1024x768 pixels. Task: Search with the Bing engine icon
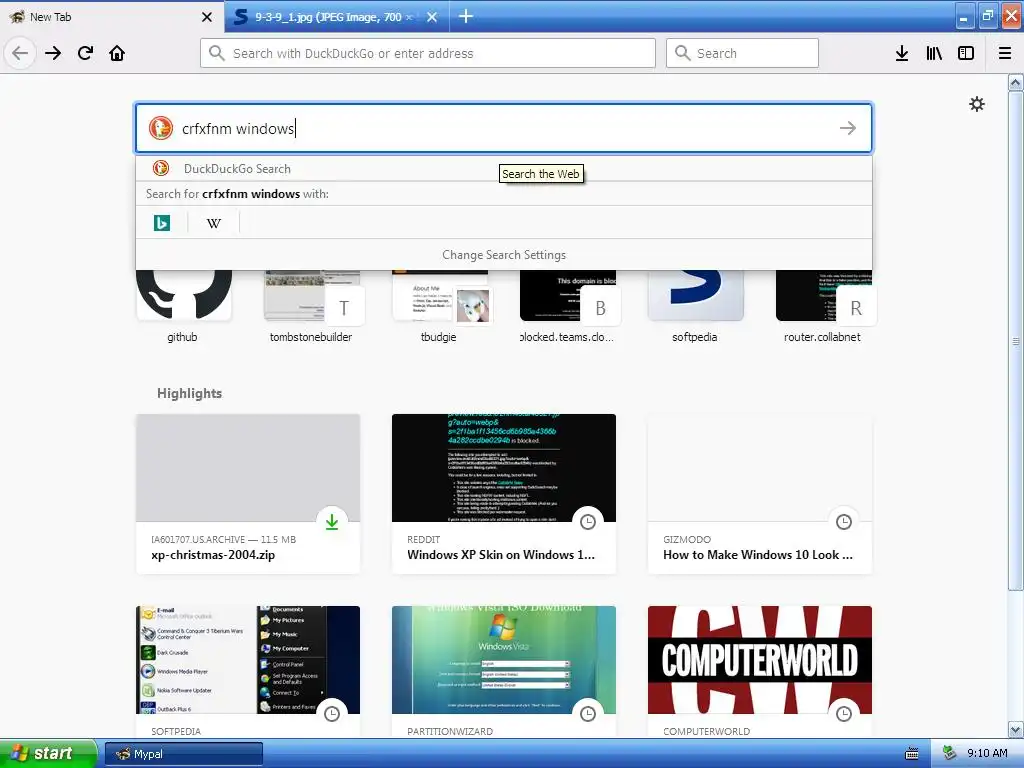click(161, 223)
